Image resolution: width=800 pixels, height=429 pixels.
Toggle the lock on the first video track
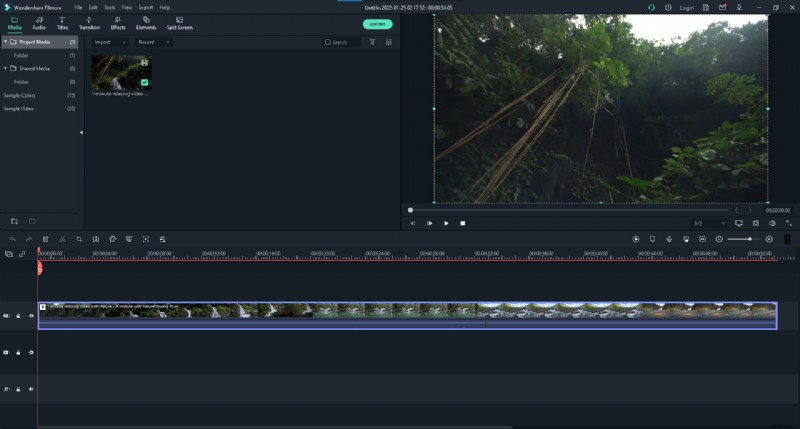click(x=18, y=316)
